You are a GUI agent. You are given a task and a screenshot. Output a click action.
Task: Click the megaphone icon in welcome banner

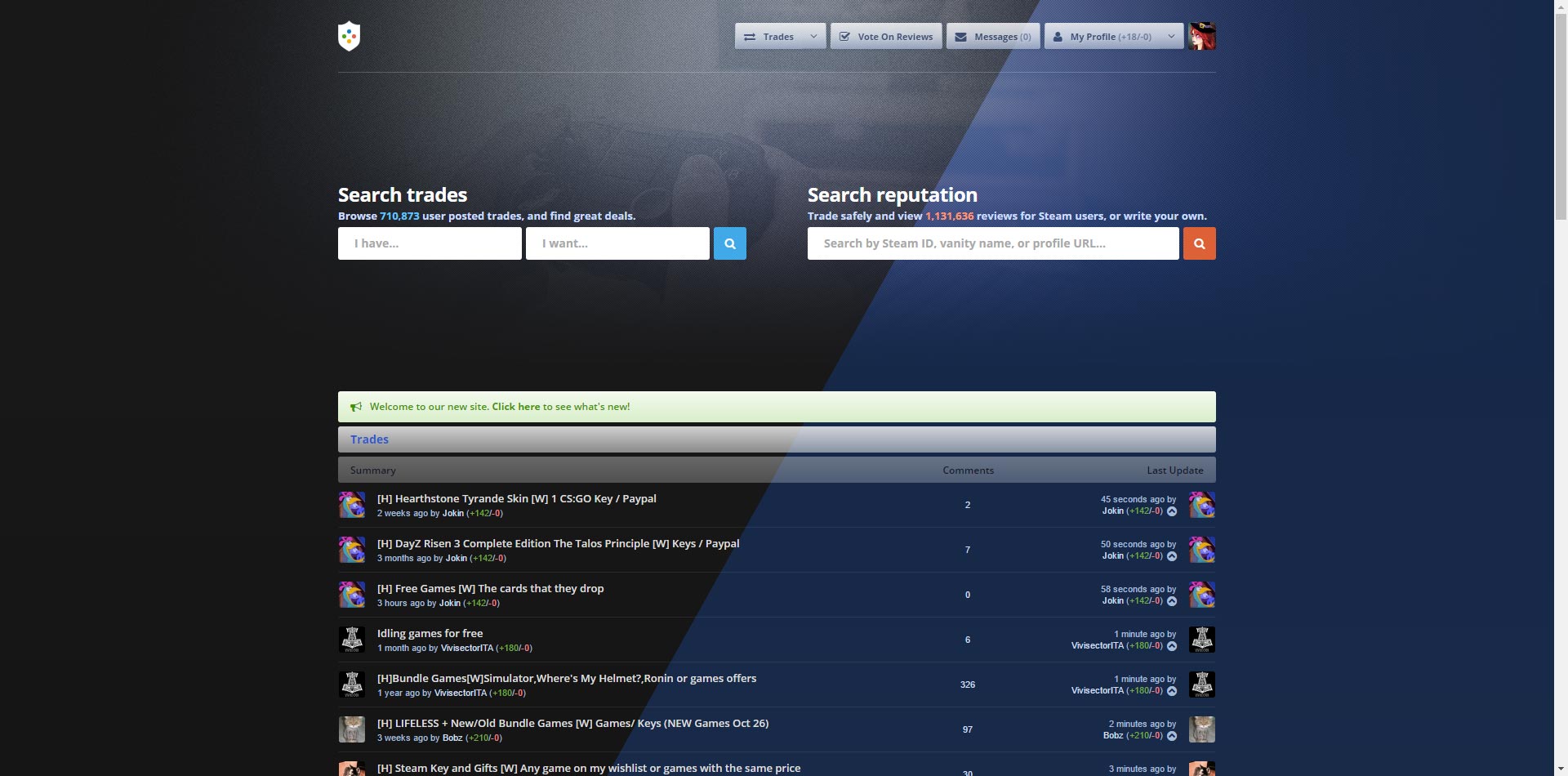tap(356, 407)
